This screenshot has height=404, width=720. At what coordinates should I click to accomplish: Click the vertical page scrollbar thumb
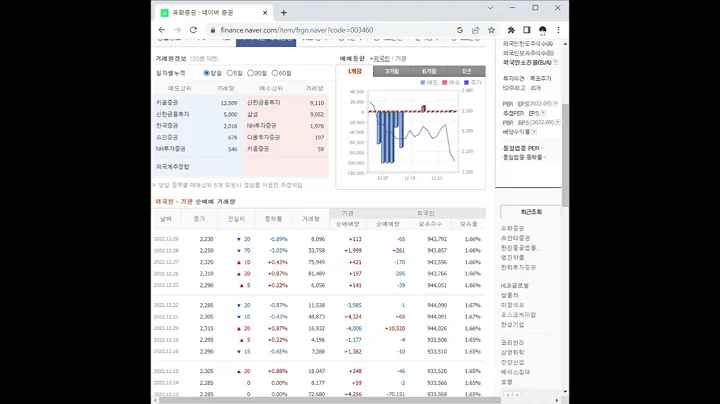click(565, 155)
